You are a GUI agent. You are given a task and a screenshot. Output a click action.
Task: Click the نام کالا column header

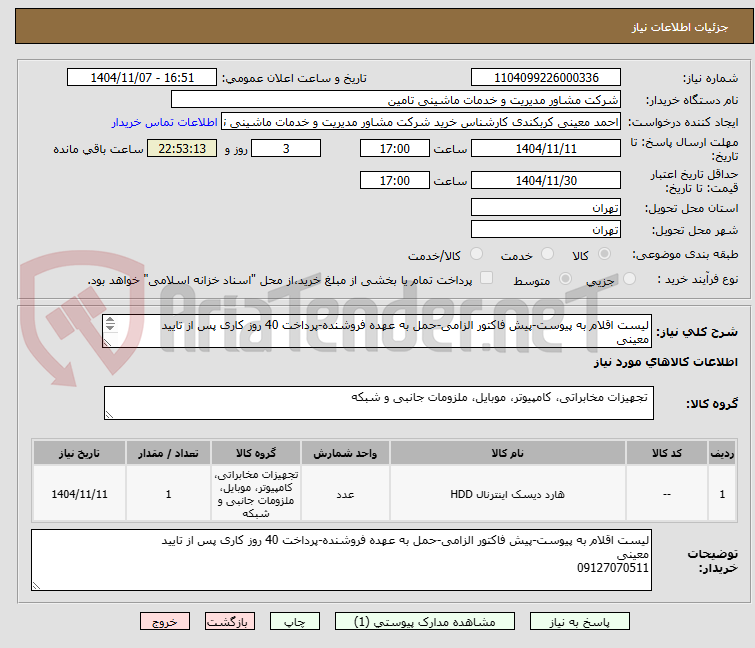coord(508,453)
